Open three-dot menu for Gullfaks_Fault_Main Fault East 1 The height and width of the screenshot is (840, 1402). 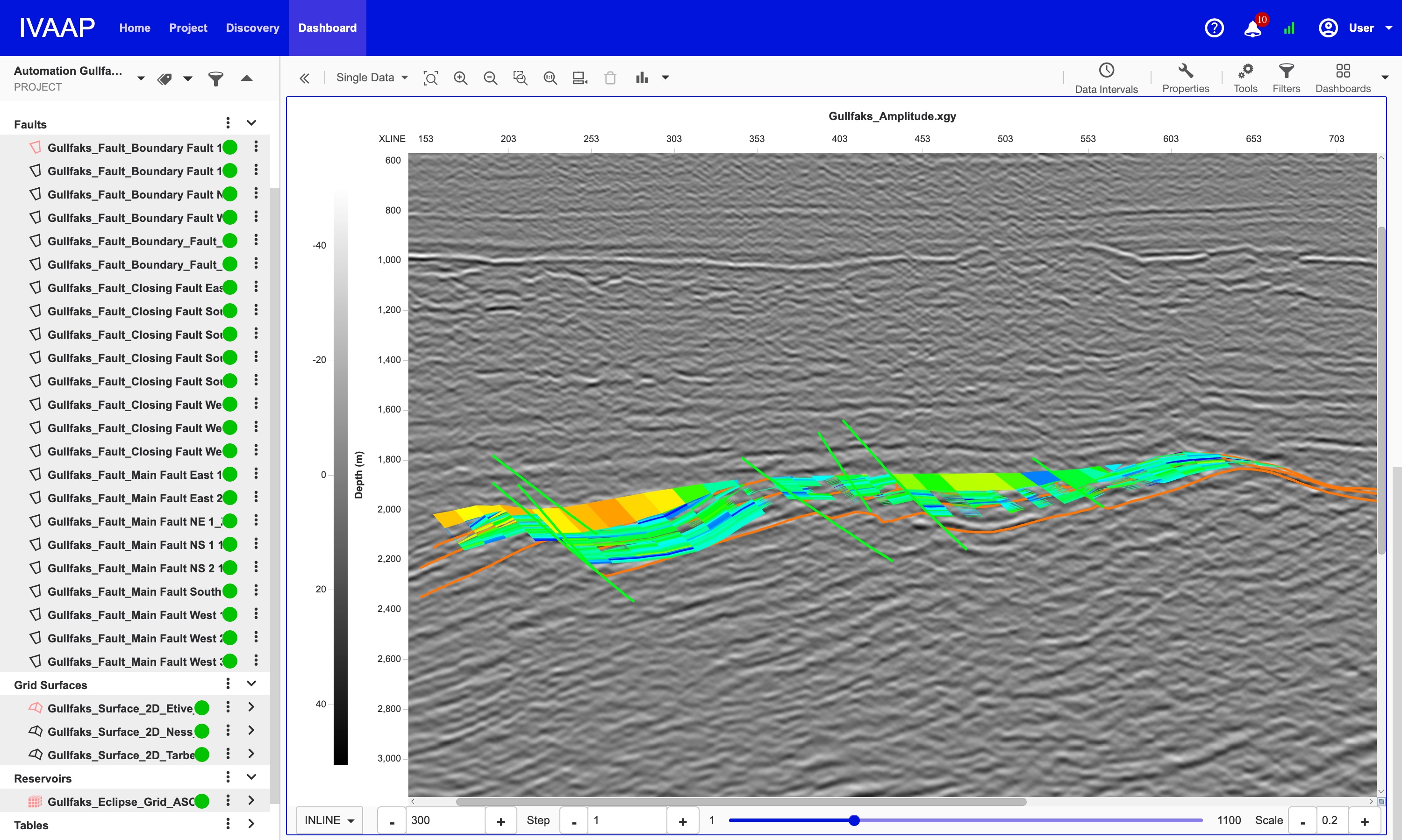(256, 474)
